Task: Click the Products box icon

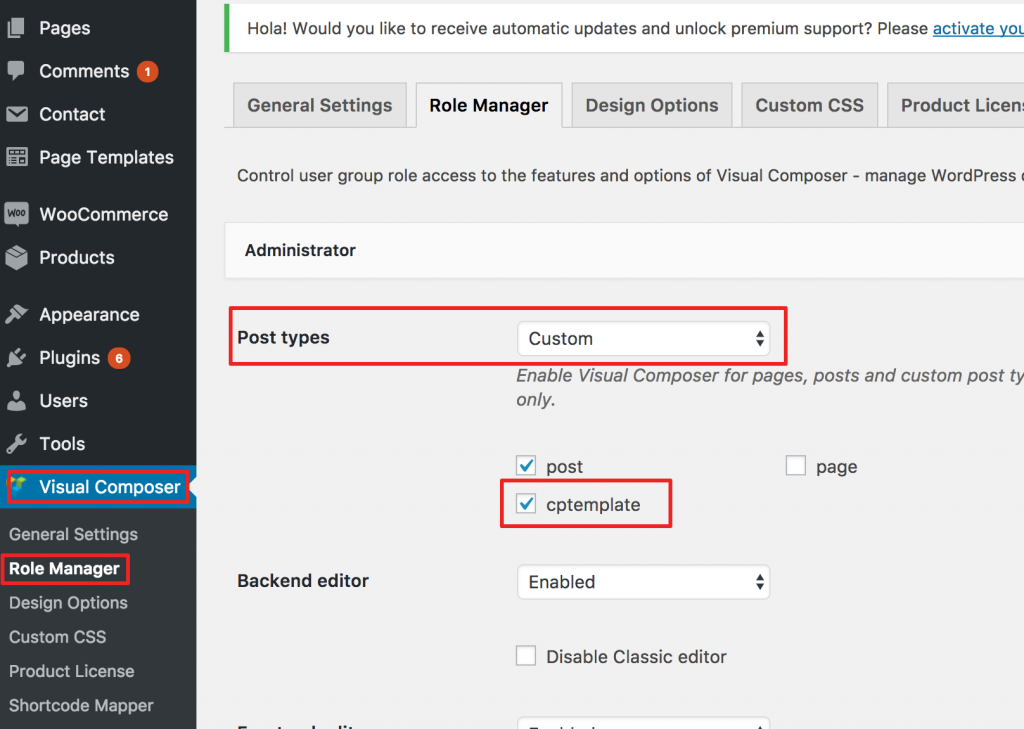Action: coord(16,257)
